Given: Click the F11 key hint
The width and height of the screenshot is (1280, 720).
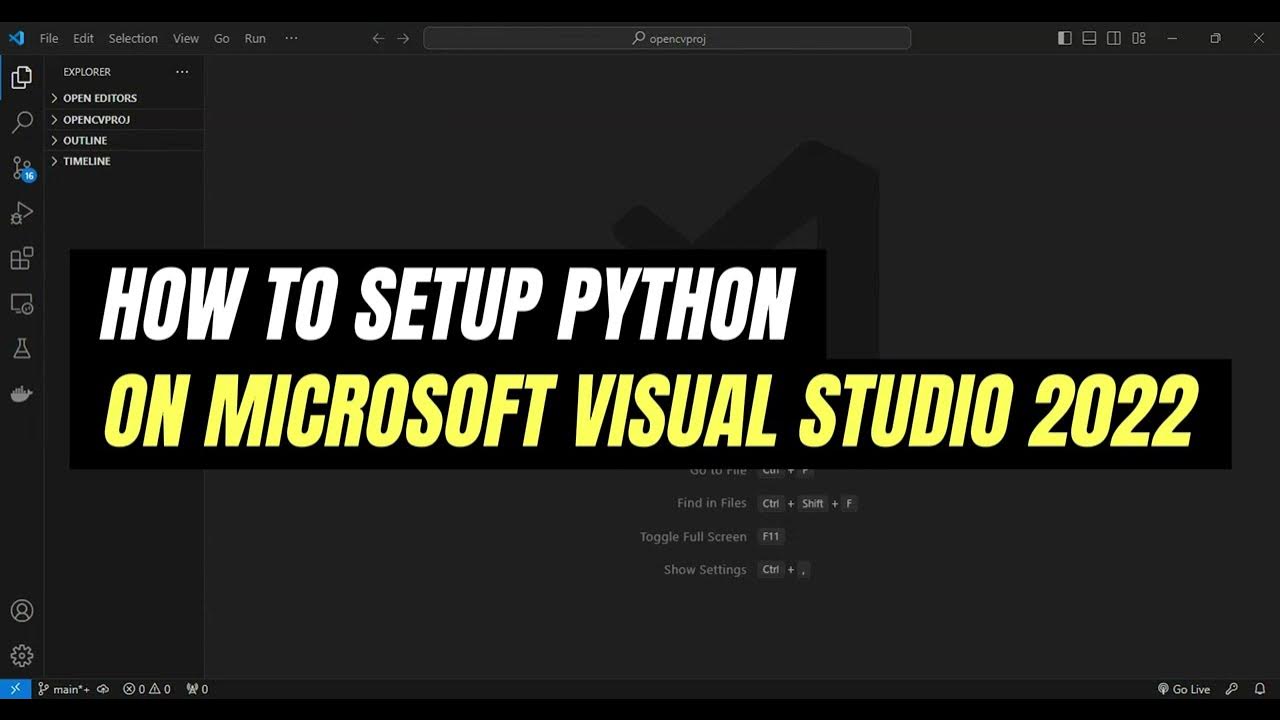Looking at the screenshot, I should coord(771,537).
